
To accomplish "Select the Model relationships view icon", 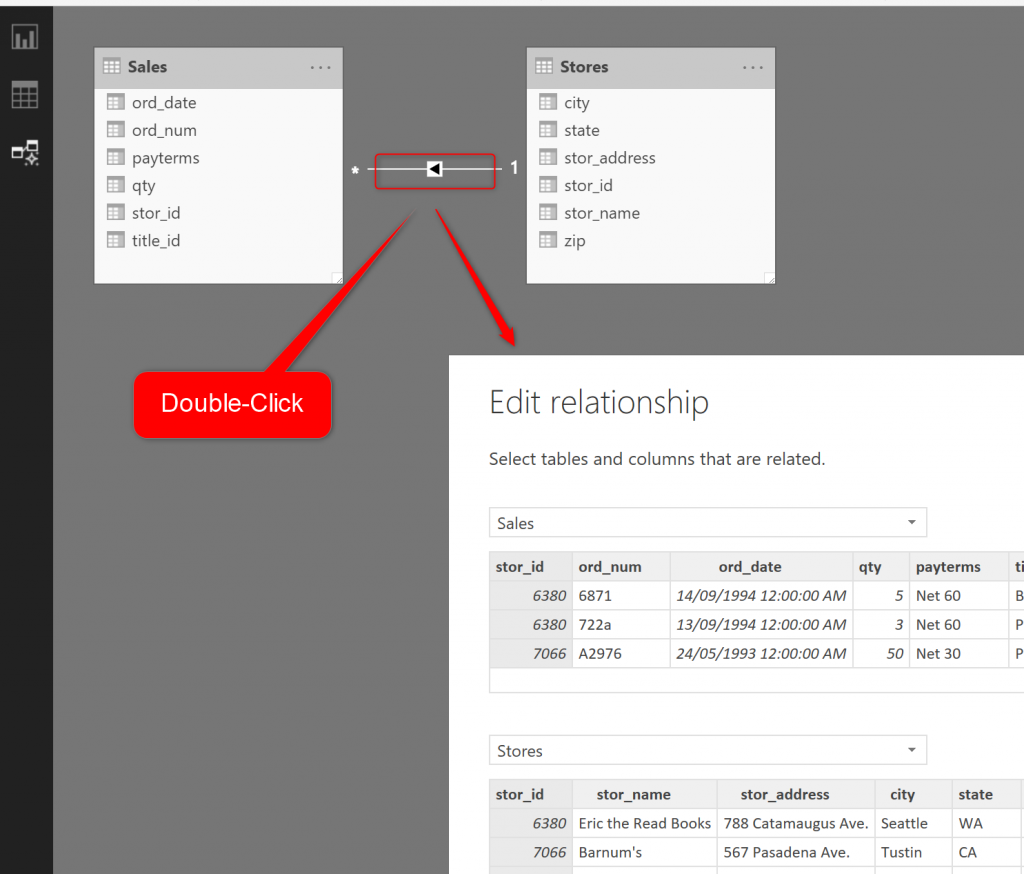I will (25, 153).
